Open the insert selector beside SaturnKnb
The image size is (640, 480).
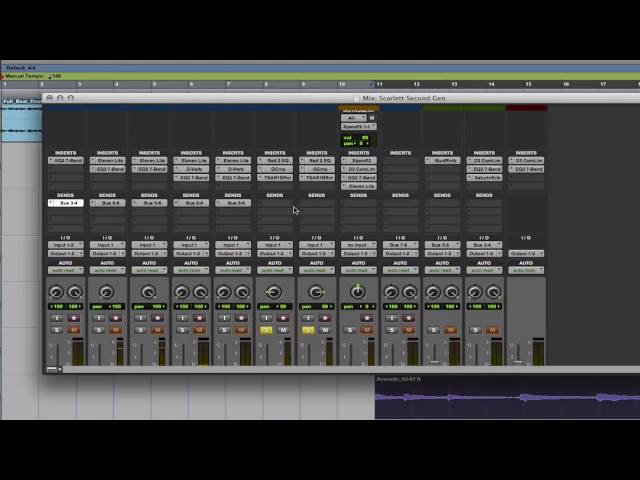pyautogui.click(x=470, y=178)
